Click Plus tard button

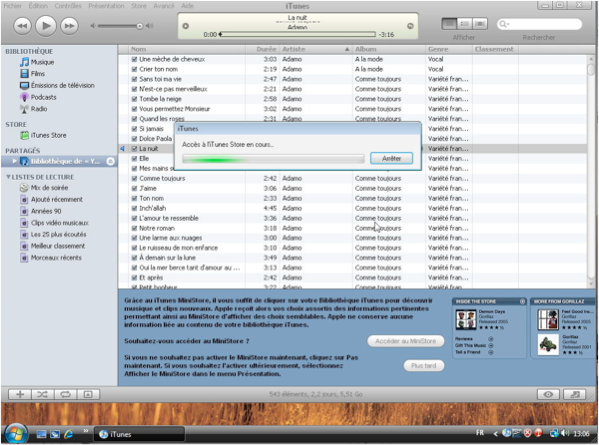pyautogui.click(x=424, y=366)
